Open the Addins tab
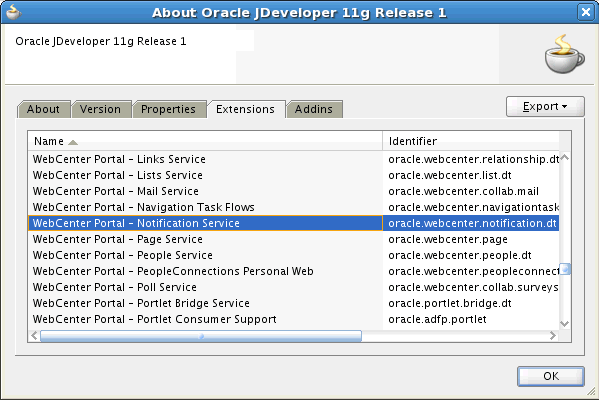 click(x=314, y=109)
